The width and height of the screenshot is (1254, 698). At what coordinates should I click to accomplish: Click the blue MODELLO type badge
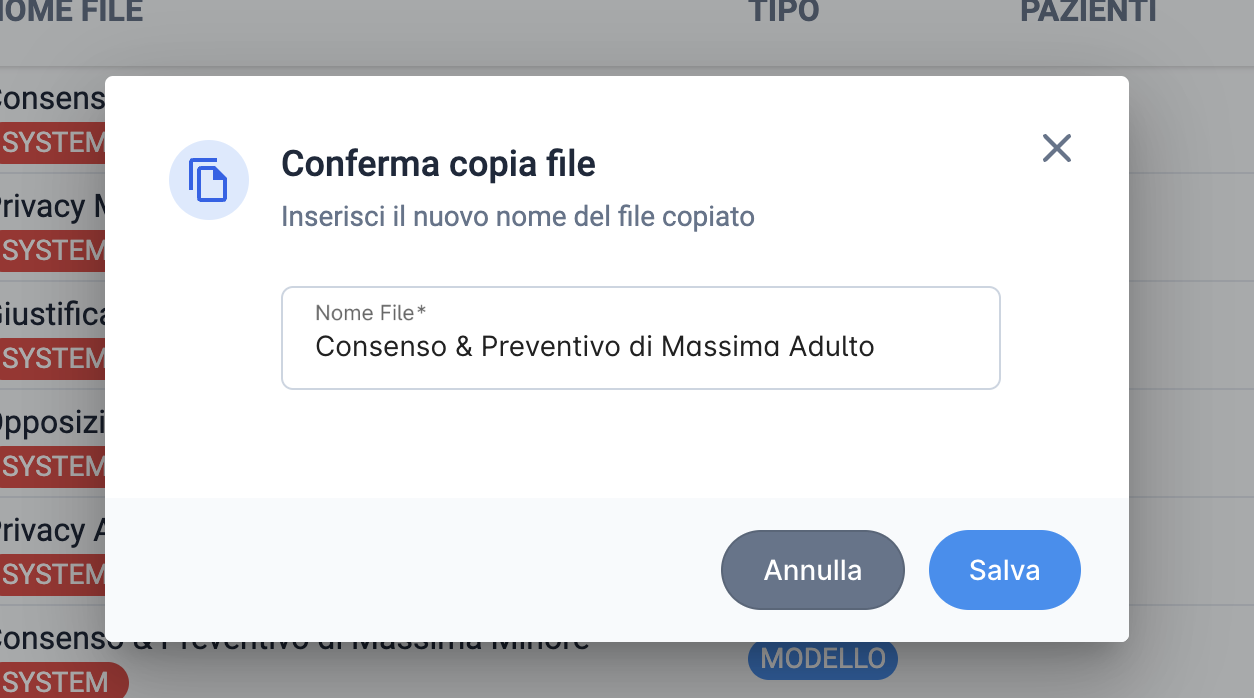click(823, 658)
